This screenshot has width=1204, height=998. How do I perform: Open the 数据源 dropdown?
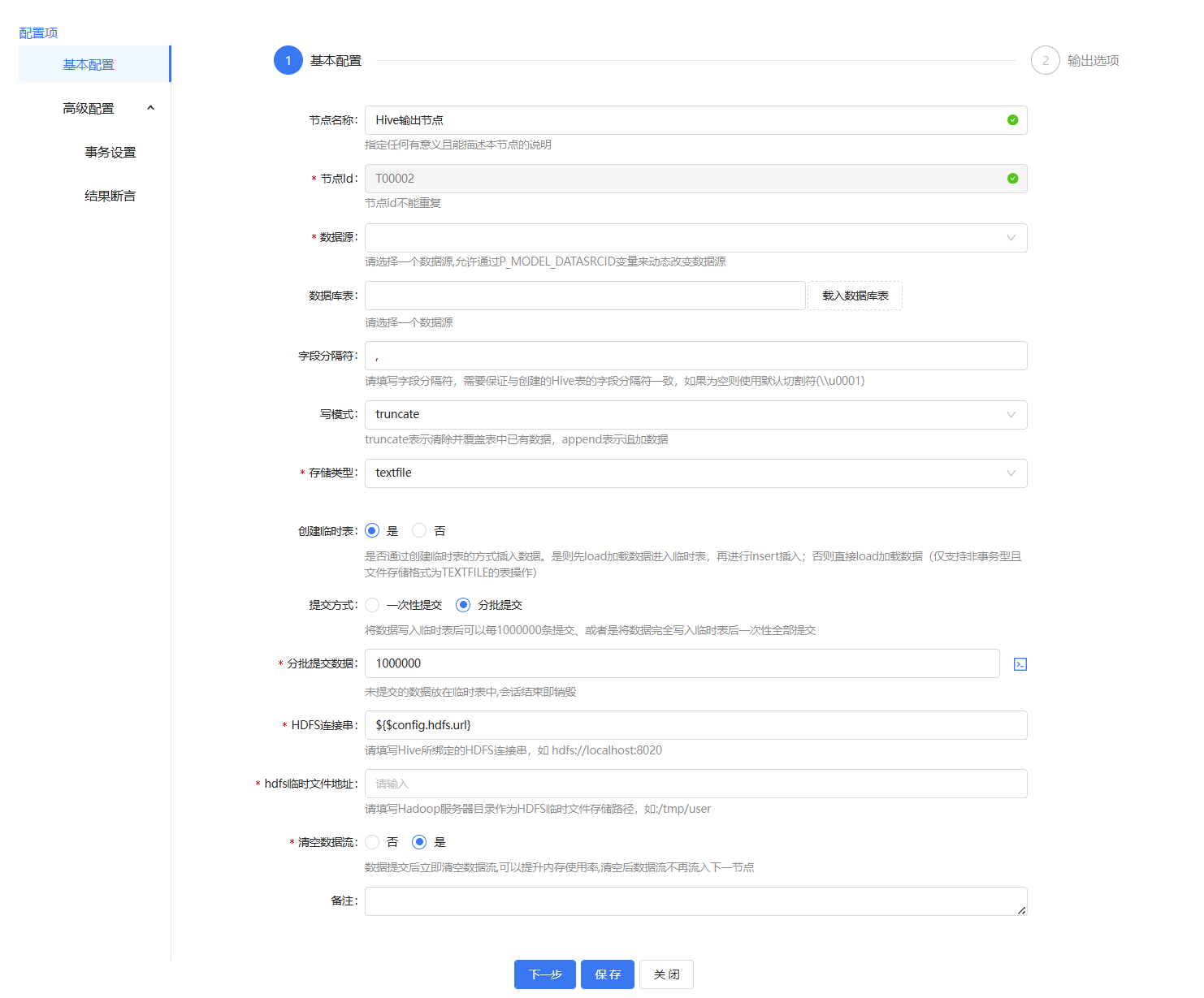click(x=695, y=238)
